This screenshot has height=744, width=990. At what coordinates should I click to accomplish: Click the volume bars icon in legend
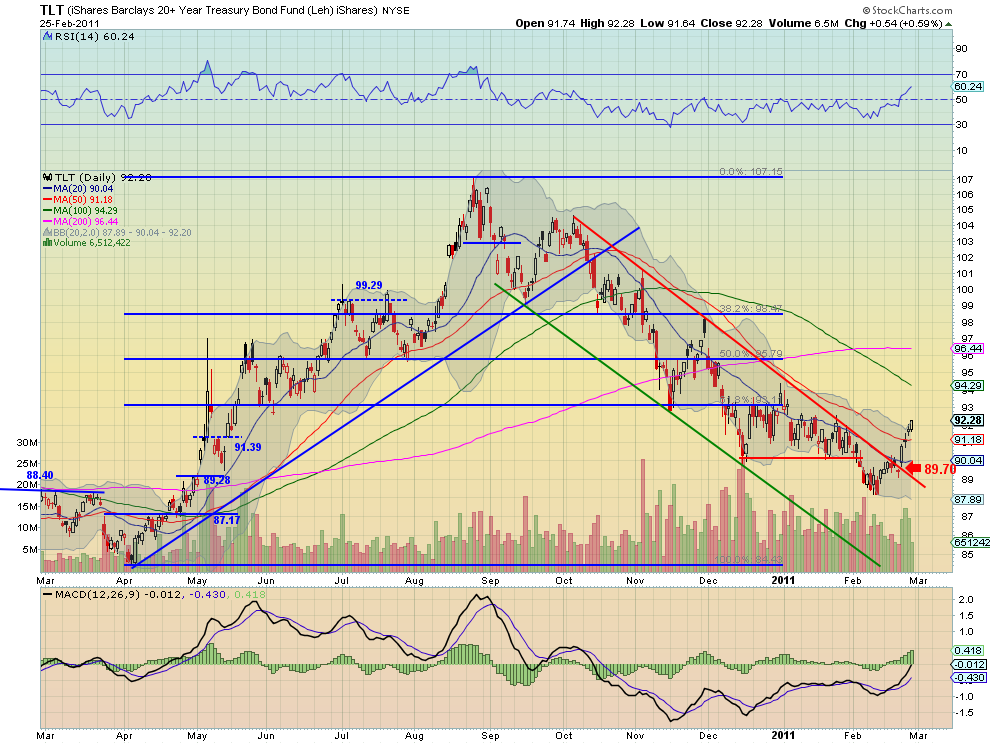click(x=47, y=243)
